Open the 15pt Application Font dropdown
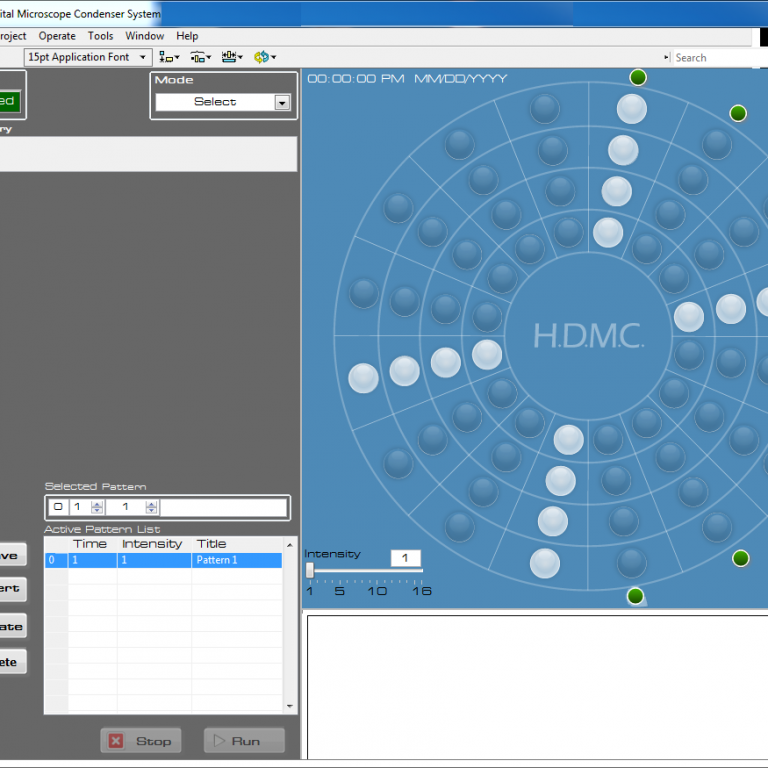 88,57
